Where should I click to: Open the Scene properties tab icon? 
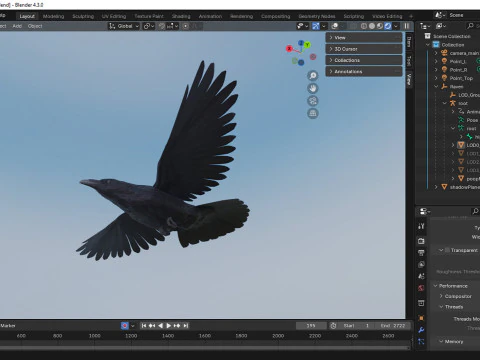421,276
